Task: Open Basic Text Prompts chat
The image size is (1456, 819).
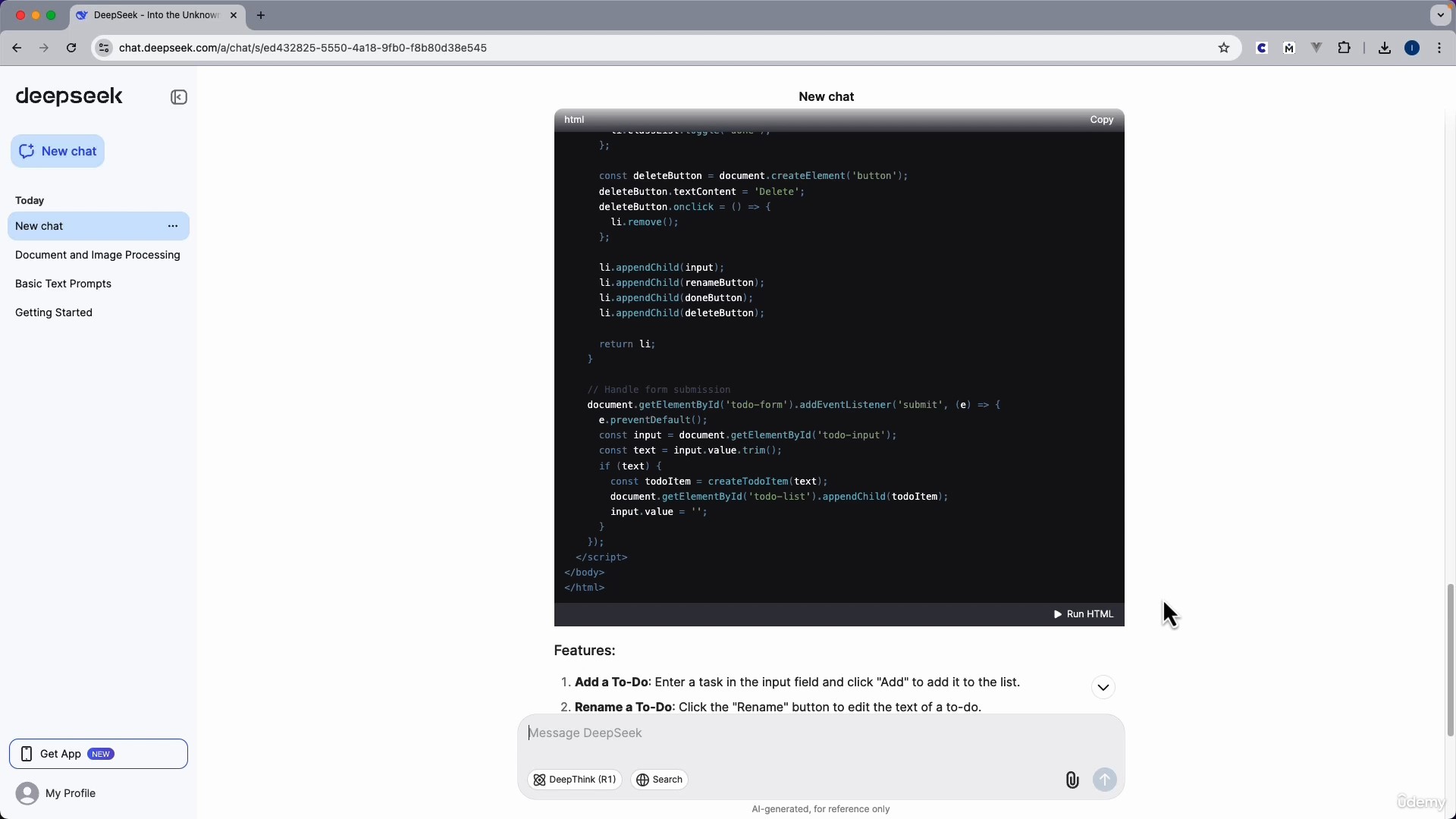Action: pos(63,284)
